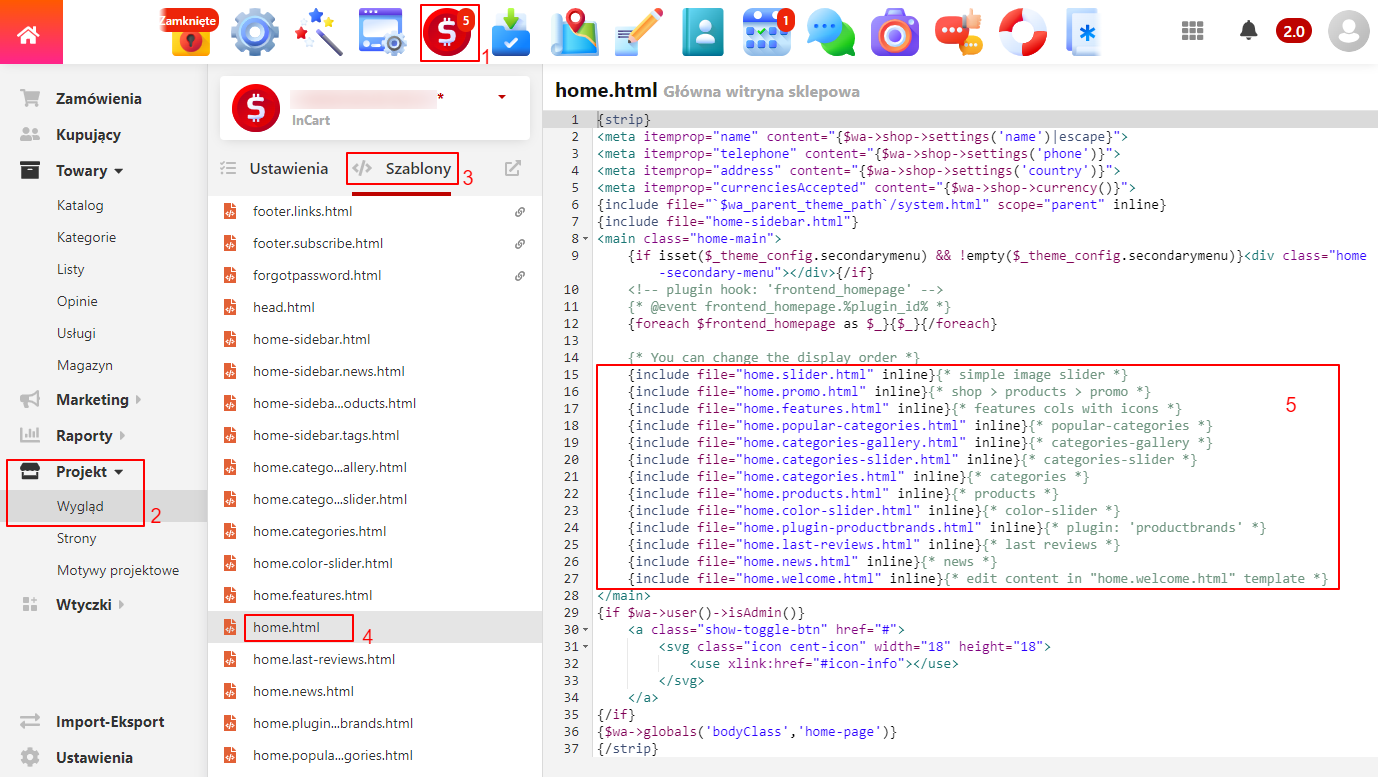
Task: Open the teal contacts book app
Action: pyautogui.click(x=702, y=32)
